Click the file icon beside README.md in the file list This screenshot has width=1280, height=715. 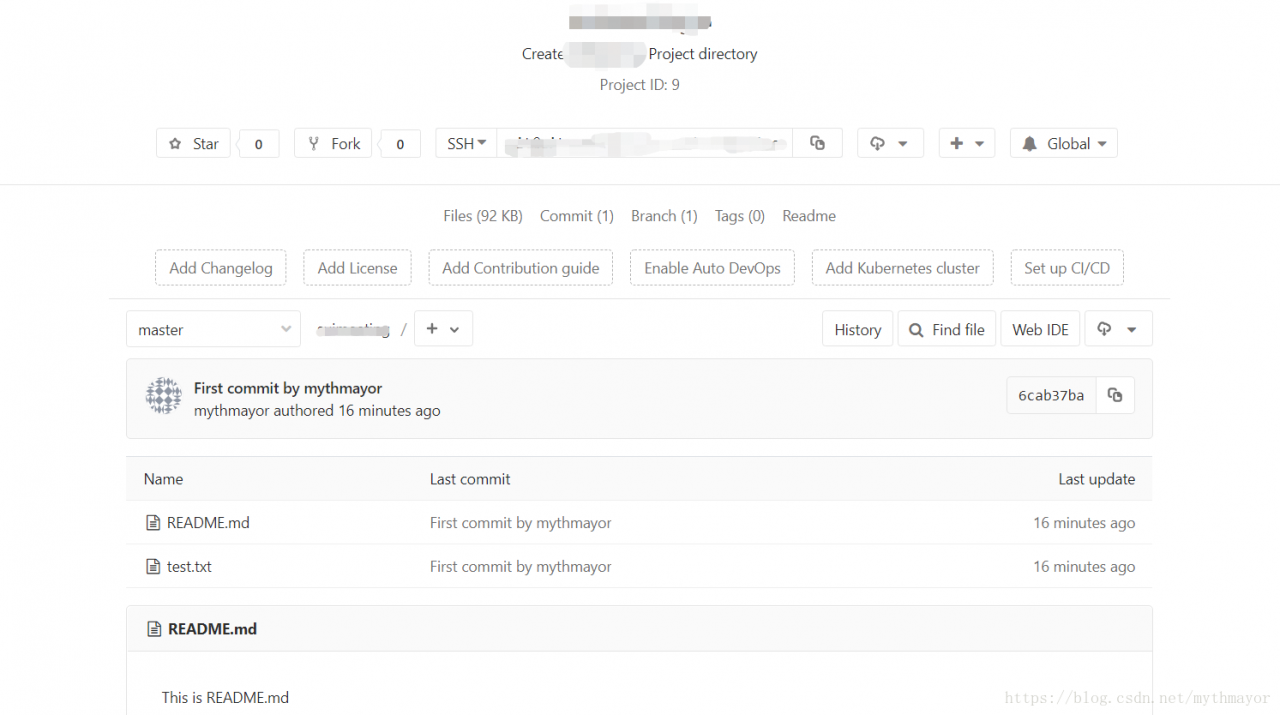tap(153, 523)
